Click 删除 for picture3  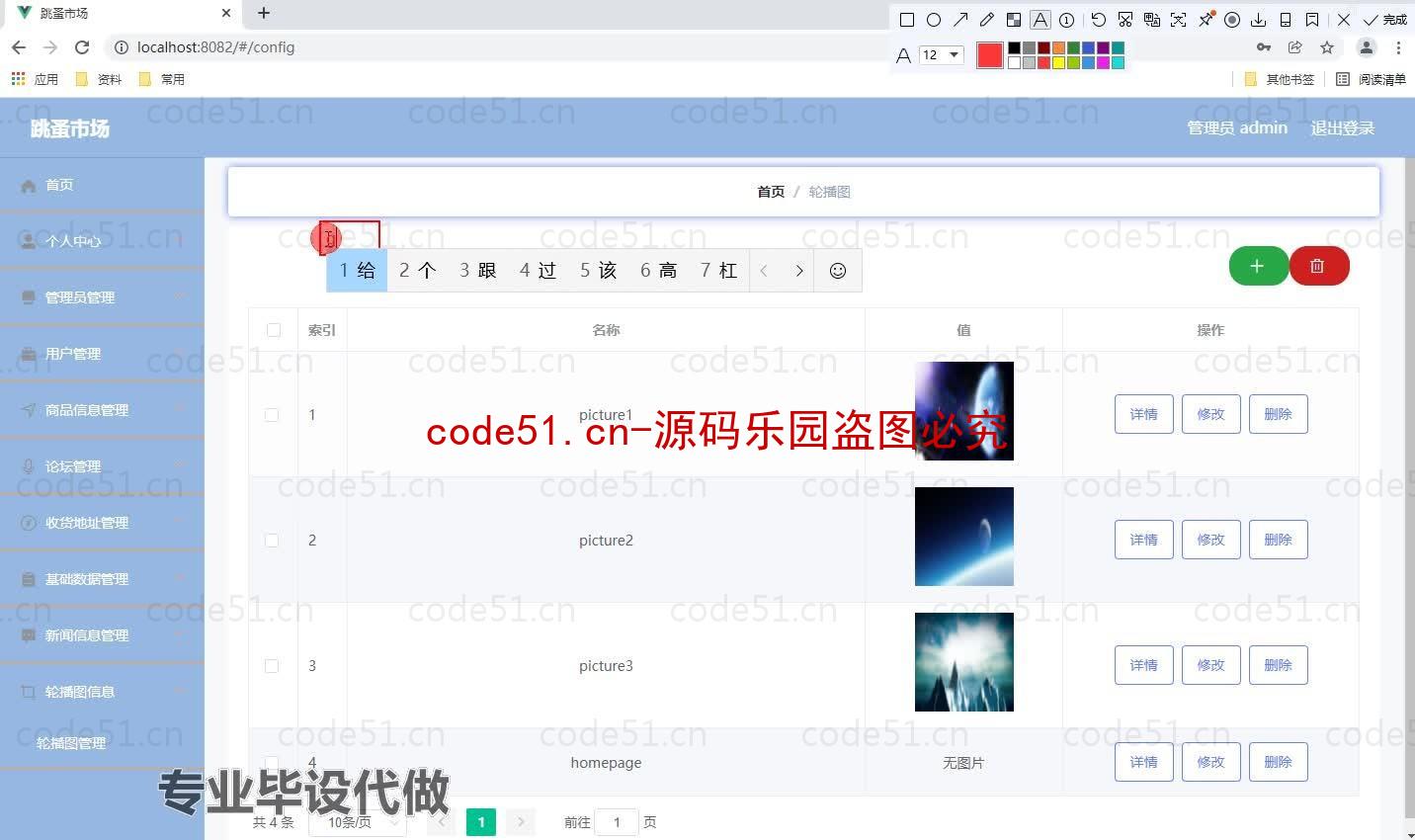1279,665
